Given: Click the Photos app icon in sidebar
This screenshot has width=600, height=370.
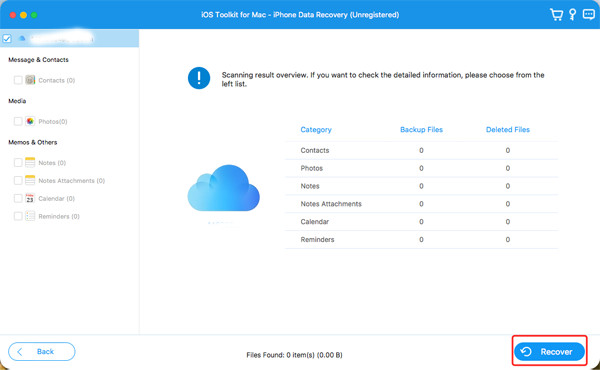Looking at the screenshot, I should [30, 121].
